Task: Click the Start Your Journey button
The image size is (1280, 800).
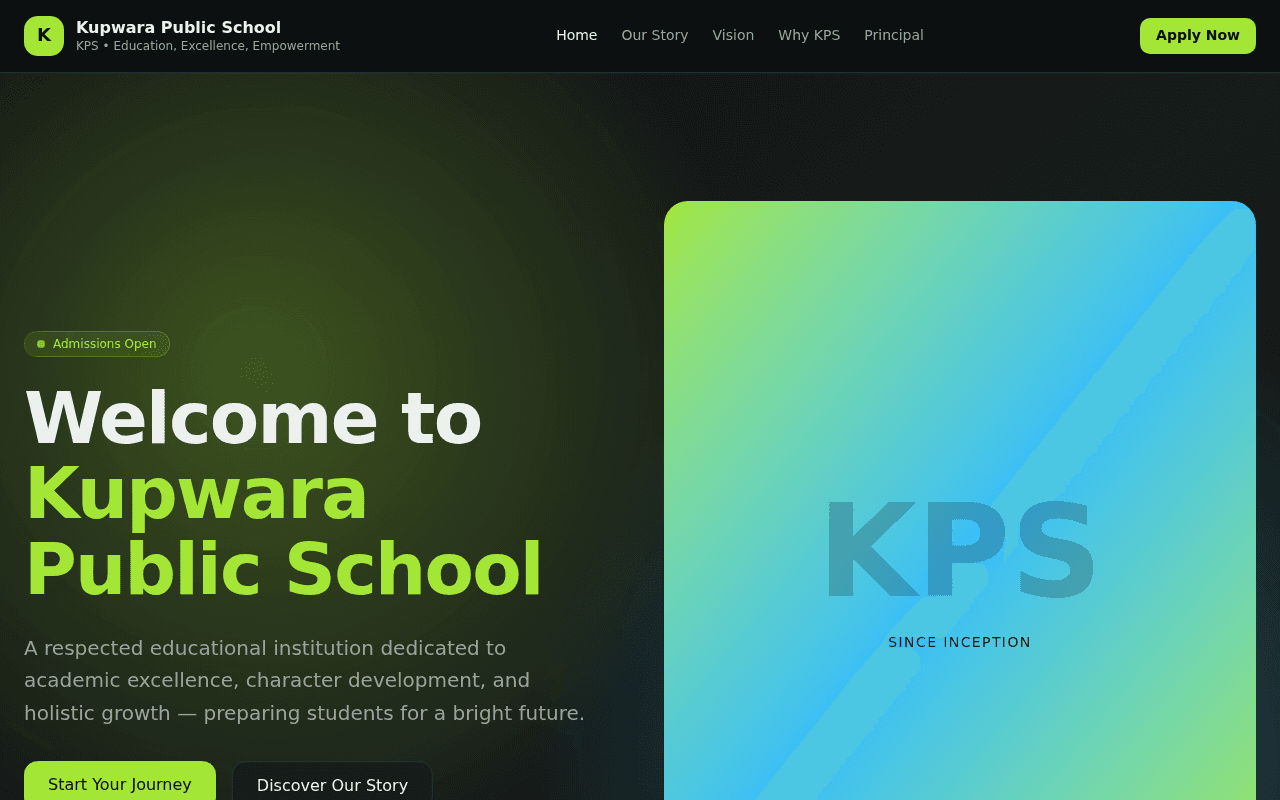Action: tap(120, 781)
